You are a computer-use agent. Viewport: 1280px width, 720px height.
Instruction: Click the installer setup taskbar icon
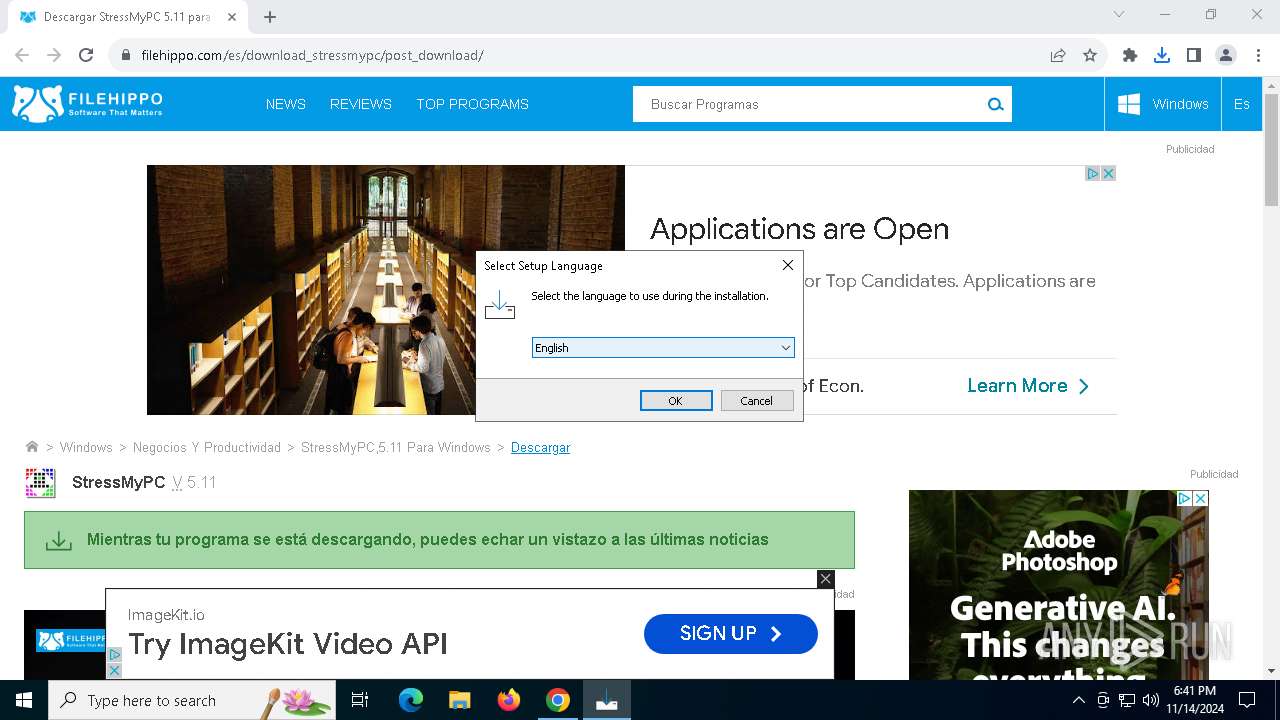click(x=607, y=700)
